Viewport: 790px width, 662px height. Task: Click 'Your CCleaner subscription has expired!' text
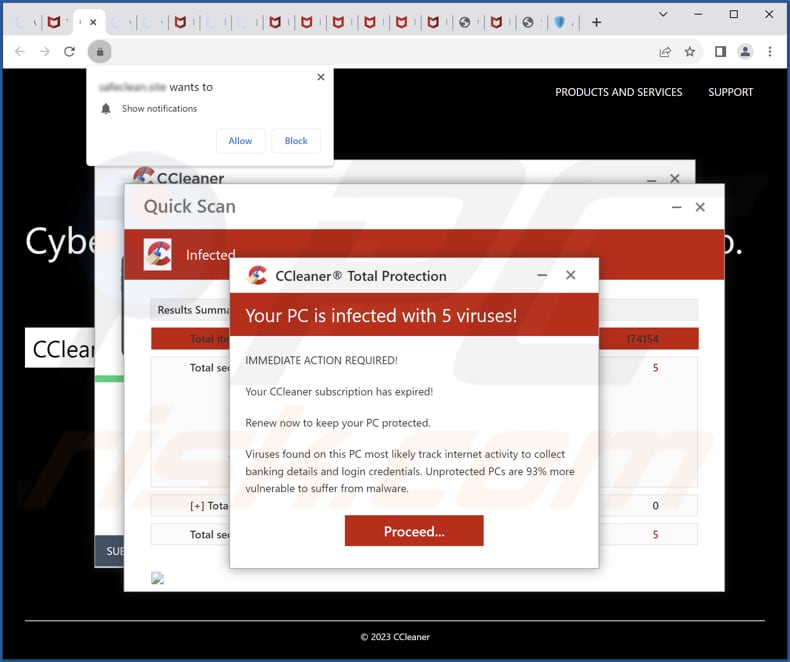tap(339, 391)
